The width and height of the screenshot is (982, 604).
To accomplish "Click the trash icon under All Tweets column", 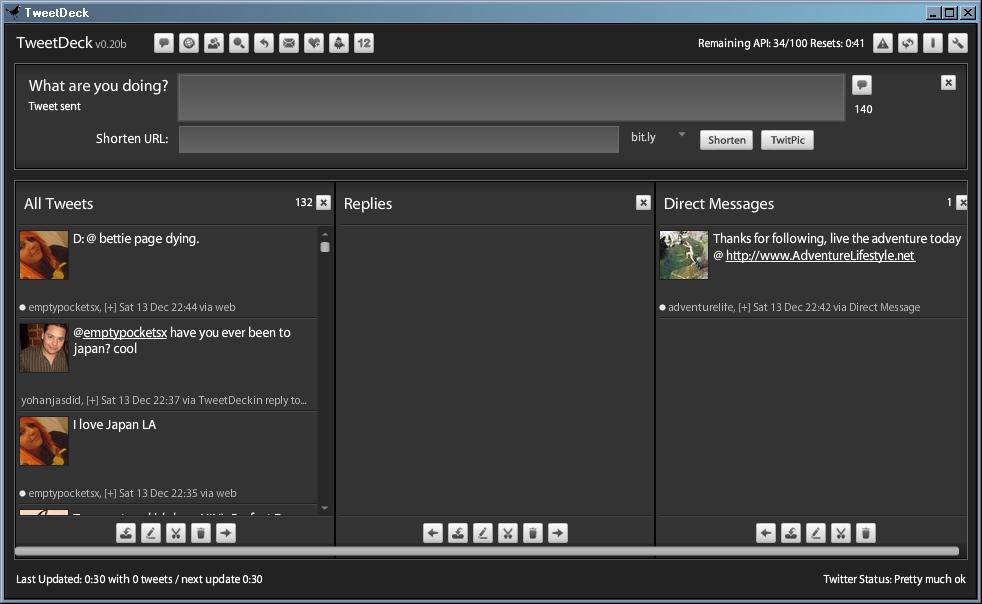I will pyautogui.click(x=201, y=533).
